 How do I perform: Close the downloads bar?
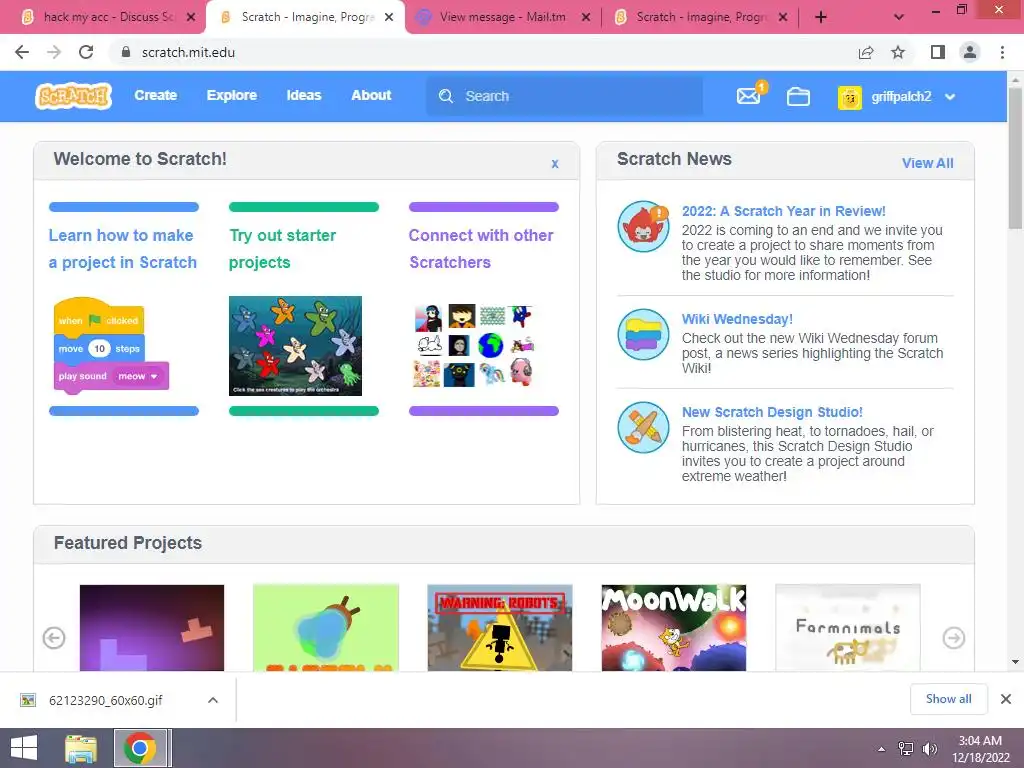pos(1006,699)
